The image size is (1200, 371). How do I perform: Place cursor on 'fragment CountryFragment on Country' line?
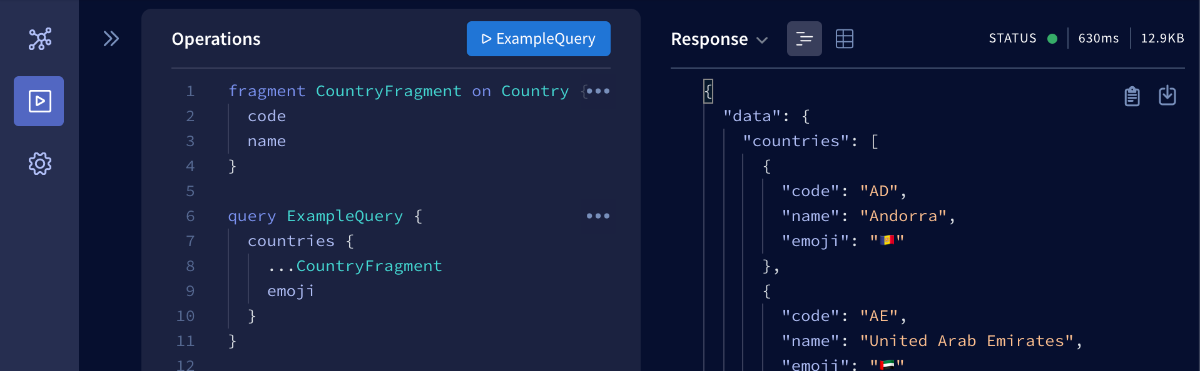398,91
